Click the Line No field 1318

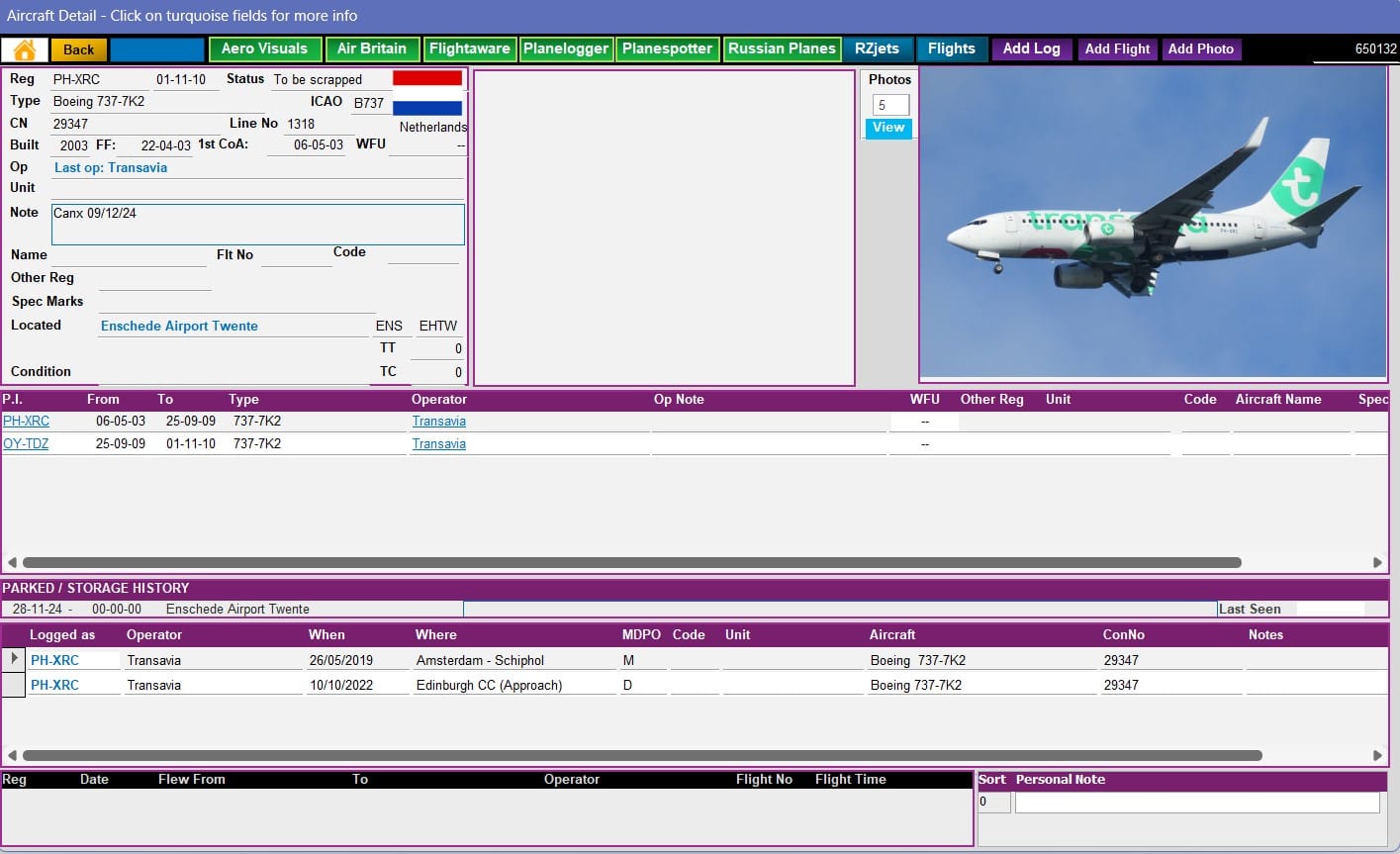(319, 124)
